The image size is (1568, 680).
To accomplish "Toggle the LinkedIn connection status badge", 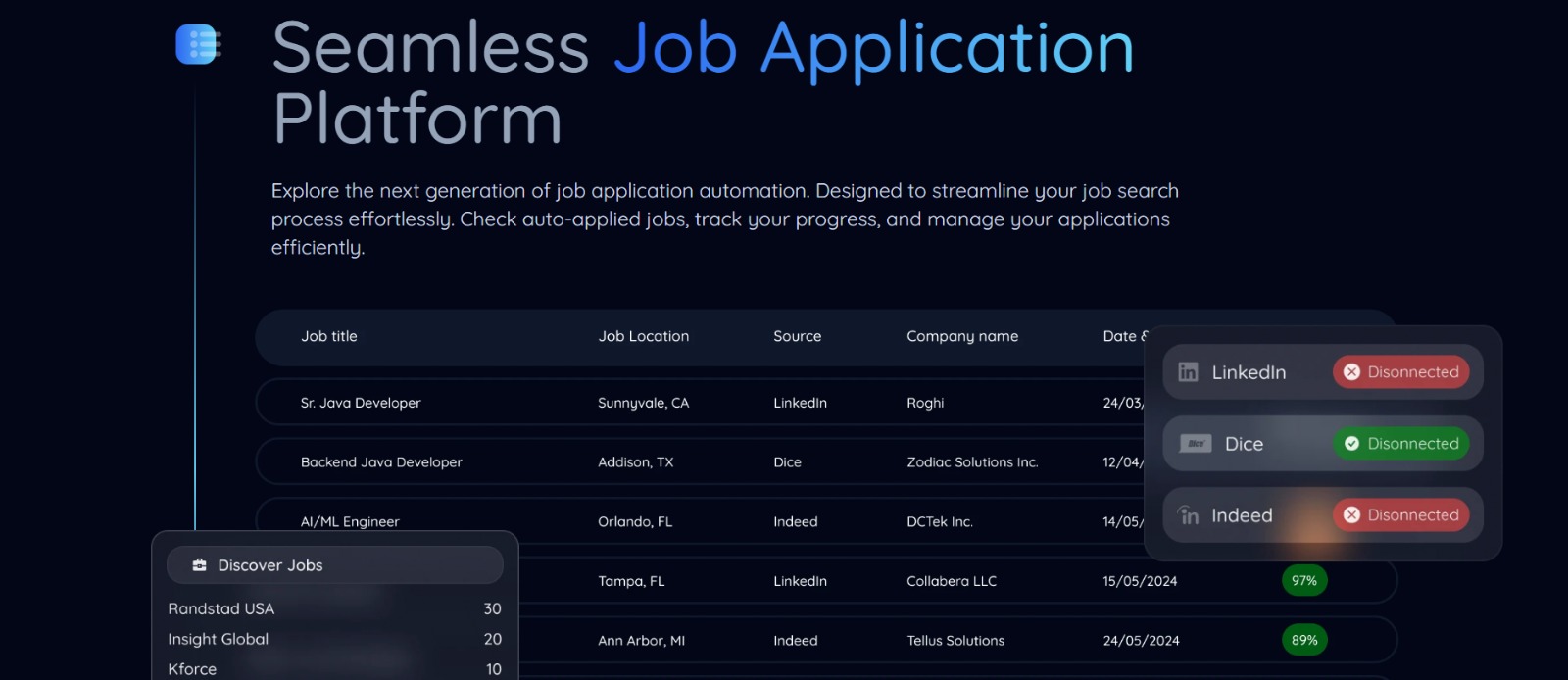I will point(1400,372).
